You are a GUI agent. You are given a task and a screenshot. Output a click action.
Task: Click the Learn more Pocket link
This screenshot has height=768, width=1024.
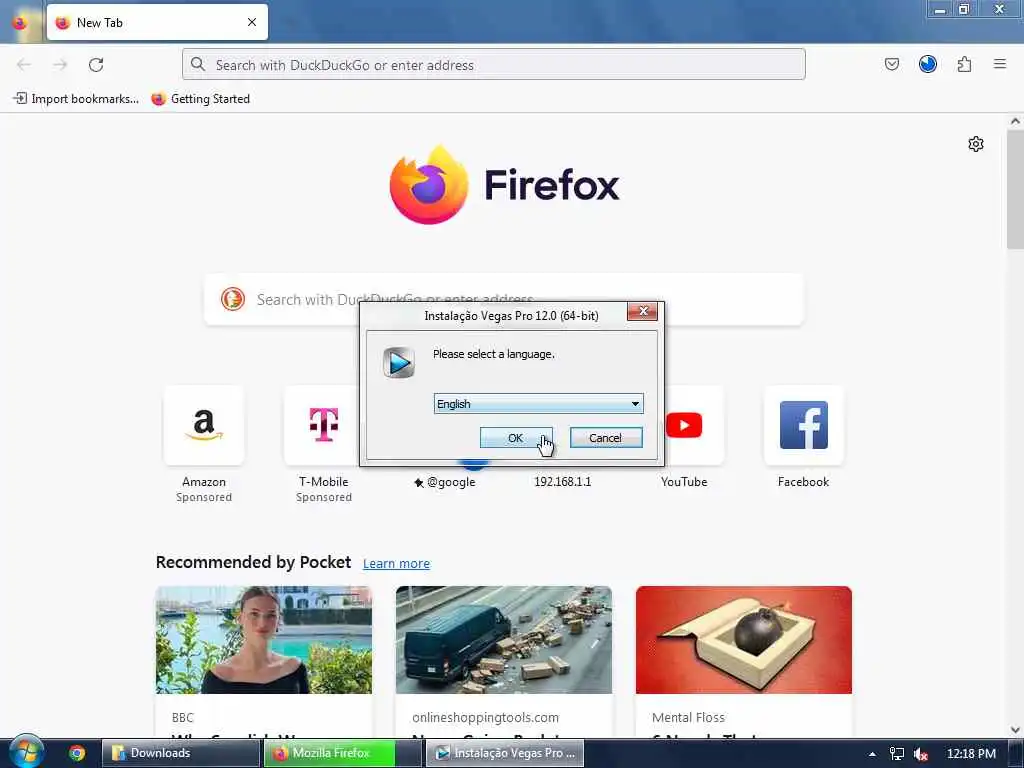coord(396,564)
